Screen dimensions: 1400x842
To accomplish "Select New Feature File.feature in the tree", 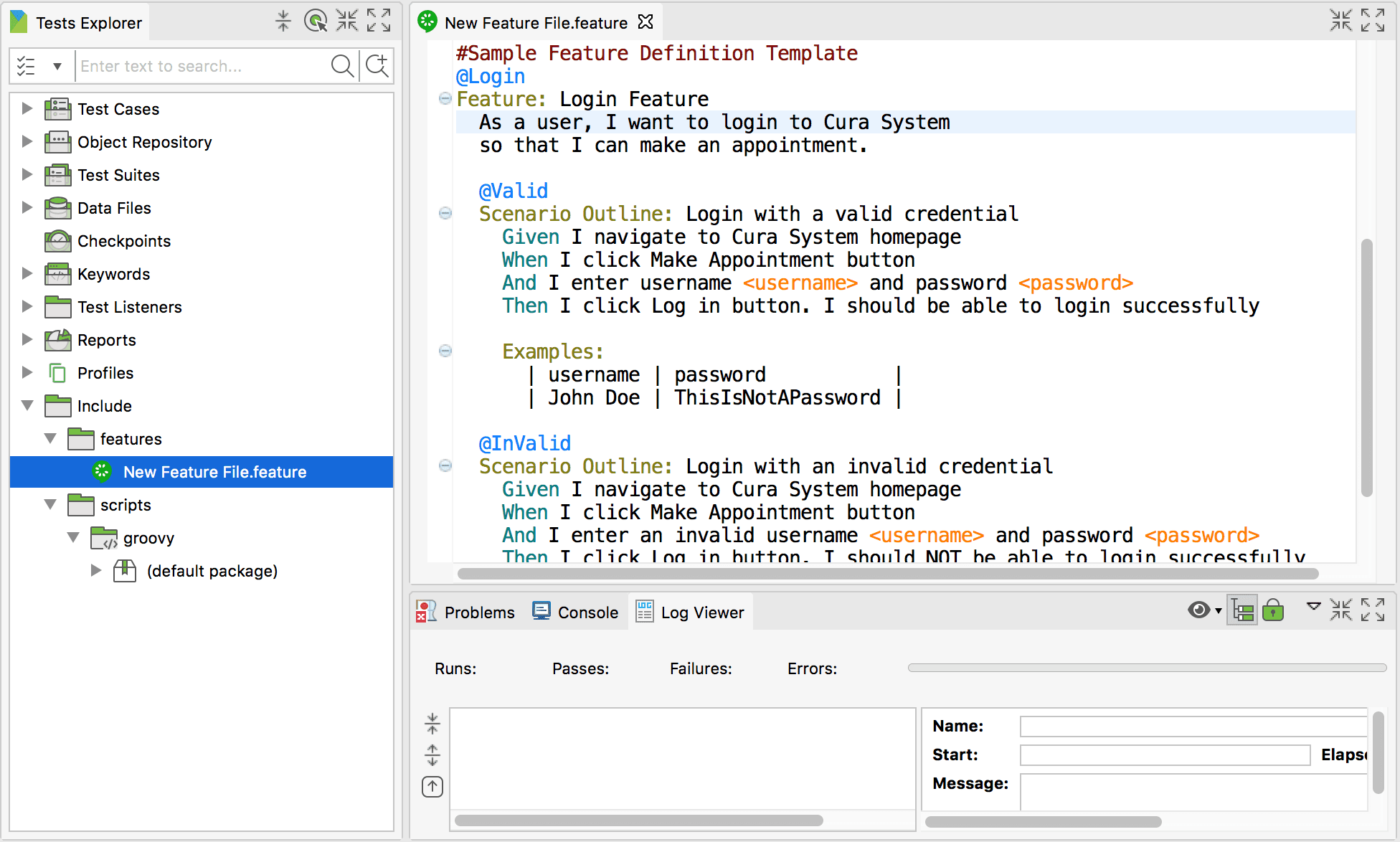I will pos(214,472).
